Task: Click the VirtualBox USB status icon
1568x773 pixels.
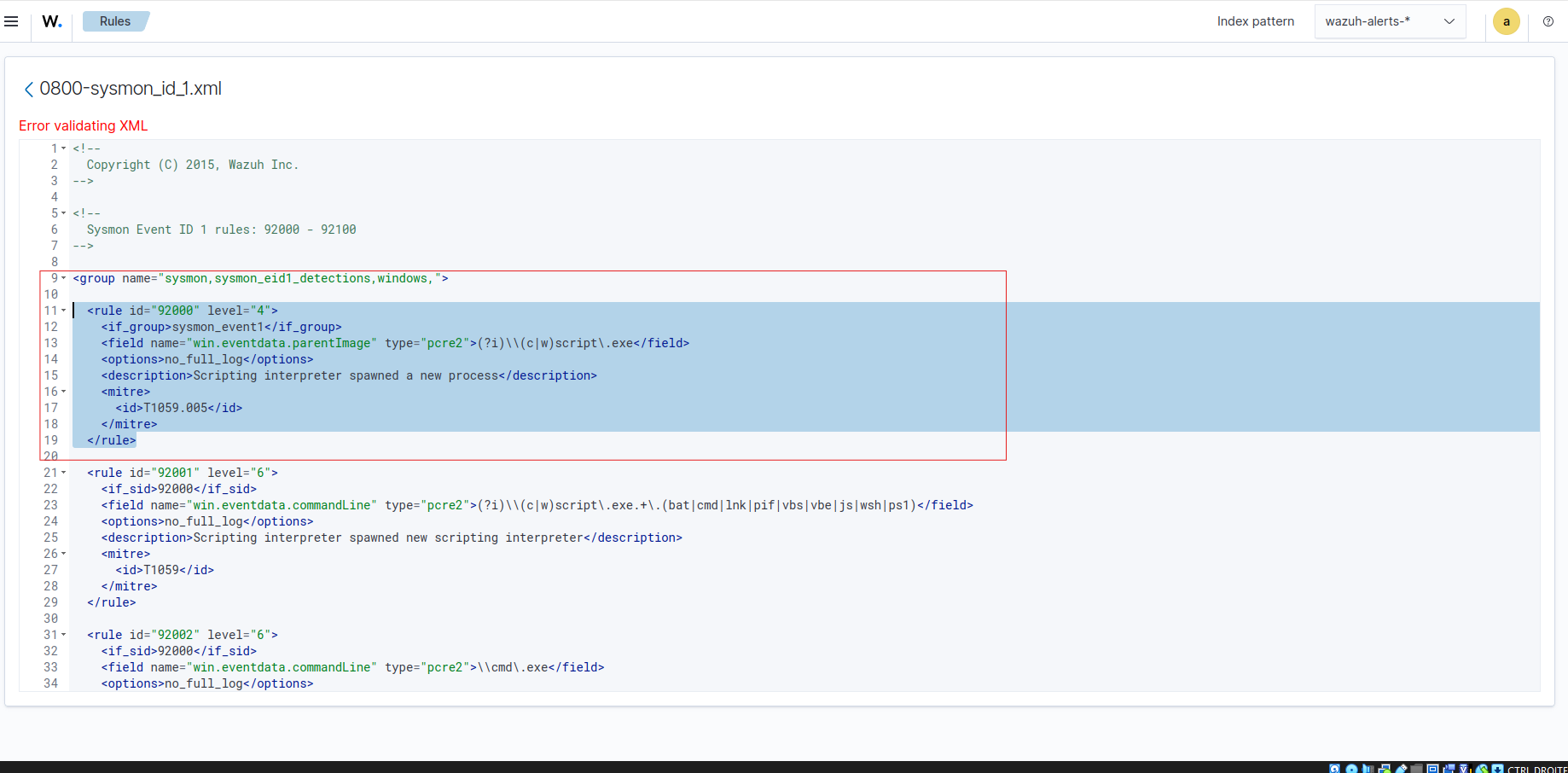Action: coord(1402,769)
